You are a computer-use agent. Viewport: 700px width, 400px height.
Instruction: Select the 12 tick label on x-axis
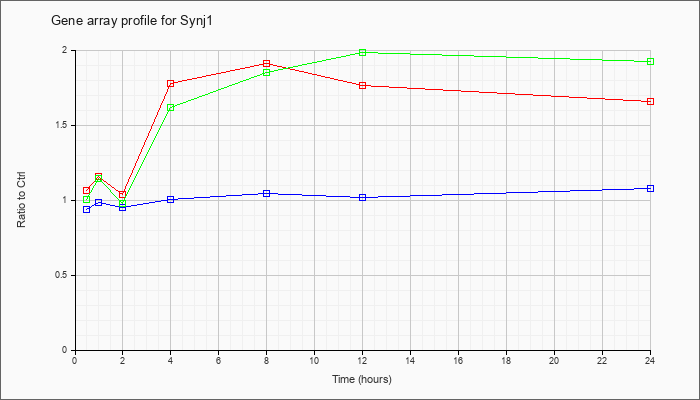pos(363,361)
